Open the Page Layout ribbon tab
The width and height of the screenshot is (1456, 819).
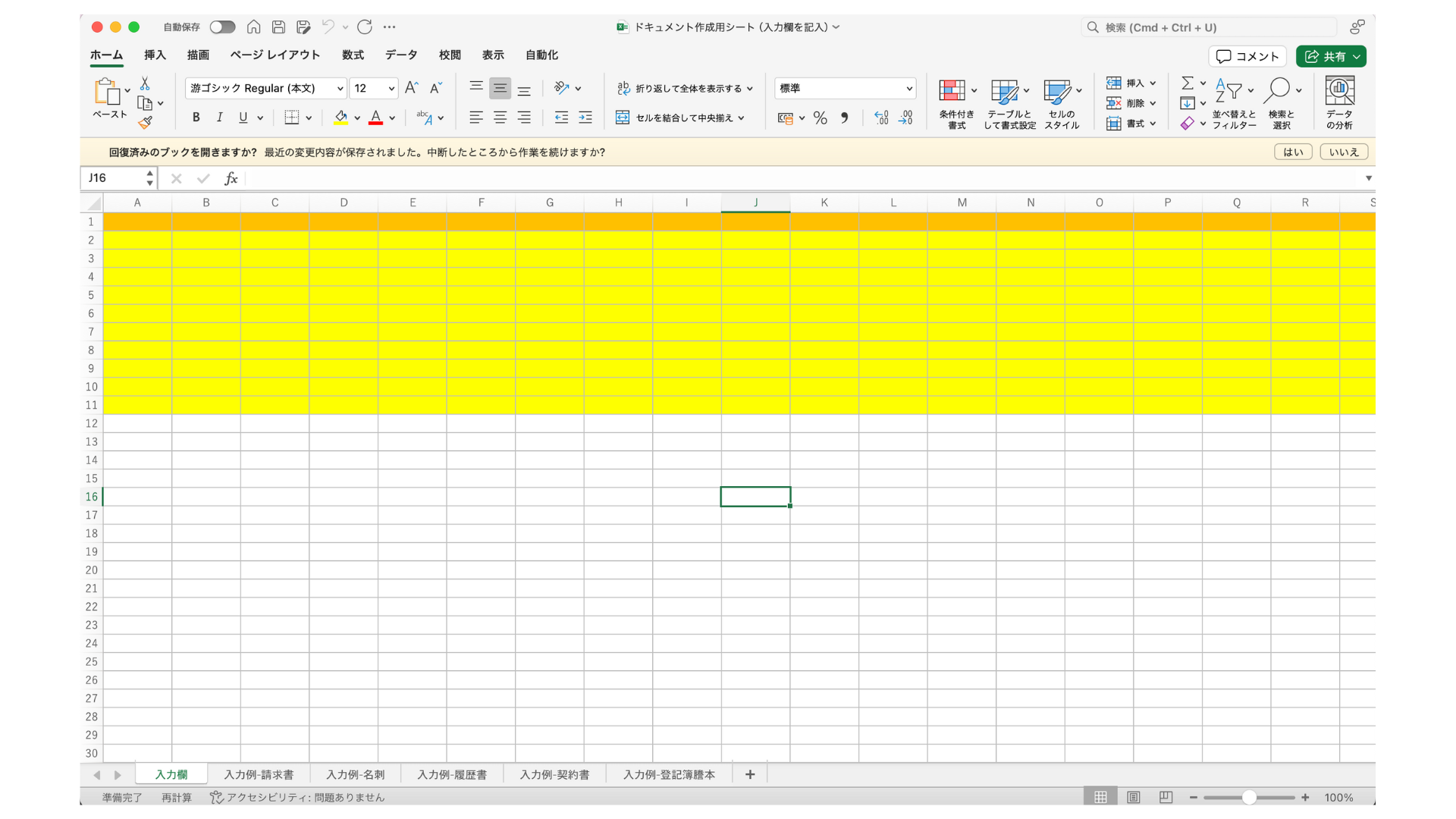coord(275,55)
